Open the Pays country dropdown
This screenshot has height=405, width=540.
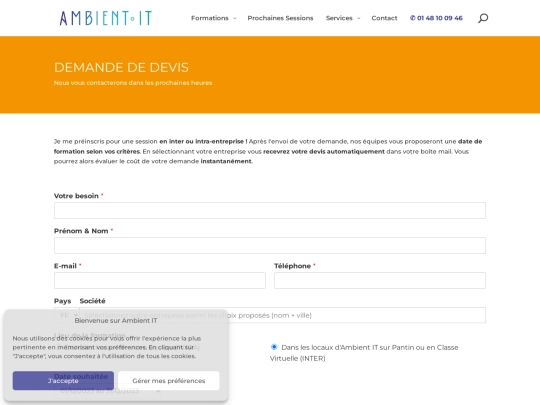tap(67, 315)
